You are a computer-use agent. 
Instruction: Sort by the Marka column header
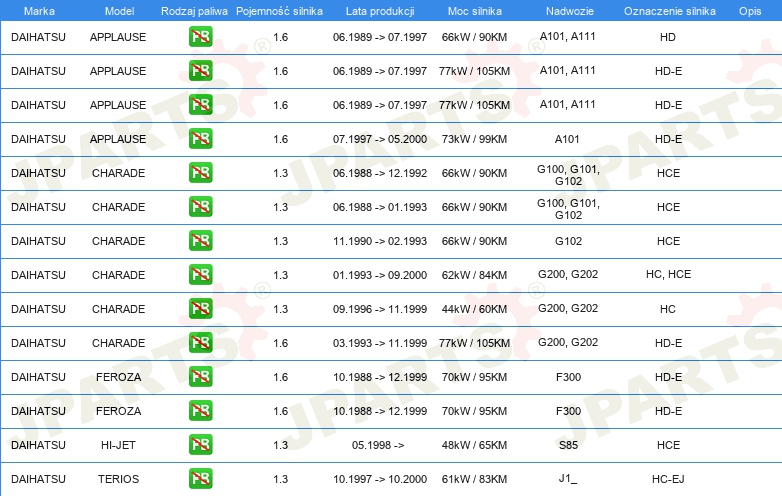tap(39, 10)
